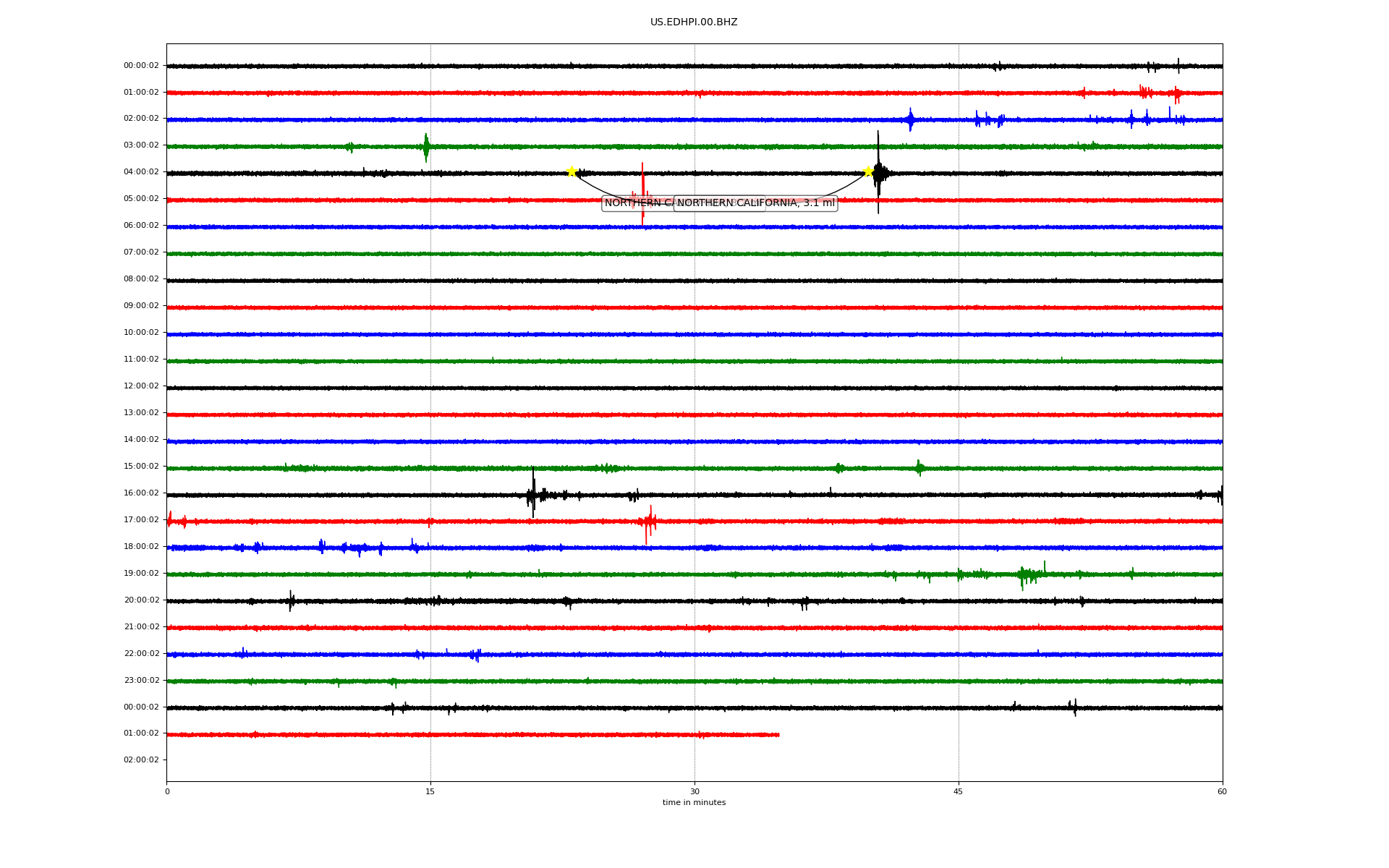
Task: Click the 0 tick on the time axis
Action: pyautogui.click(x=167, y=791)
